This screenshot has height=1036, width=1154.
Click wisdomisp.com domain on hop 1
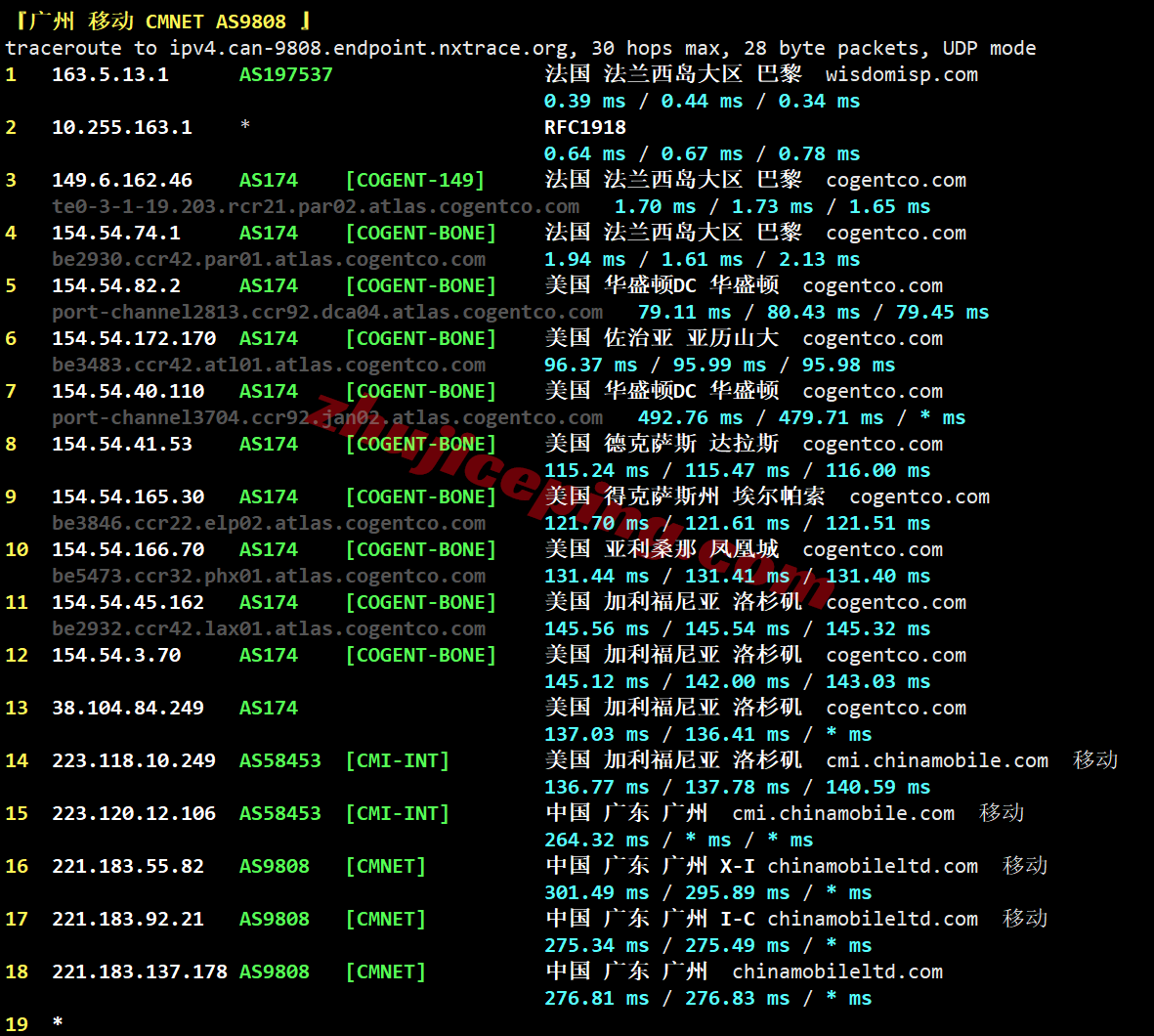click(x=902, y=74)
